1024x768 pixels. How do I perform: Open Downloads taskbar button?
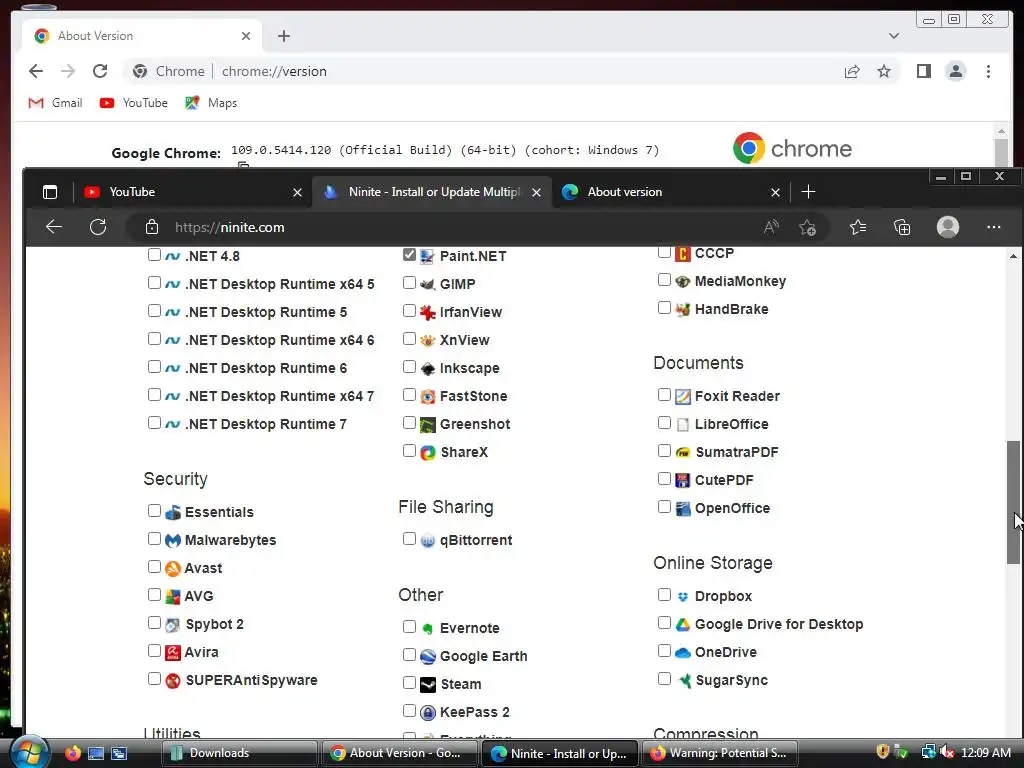239,753
